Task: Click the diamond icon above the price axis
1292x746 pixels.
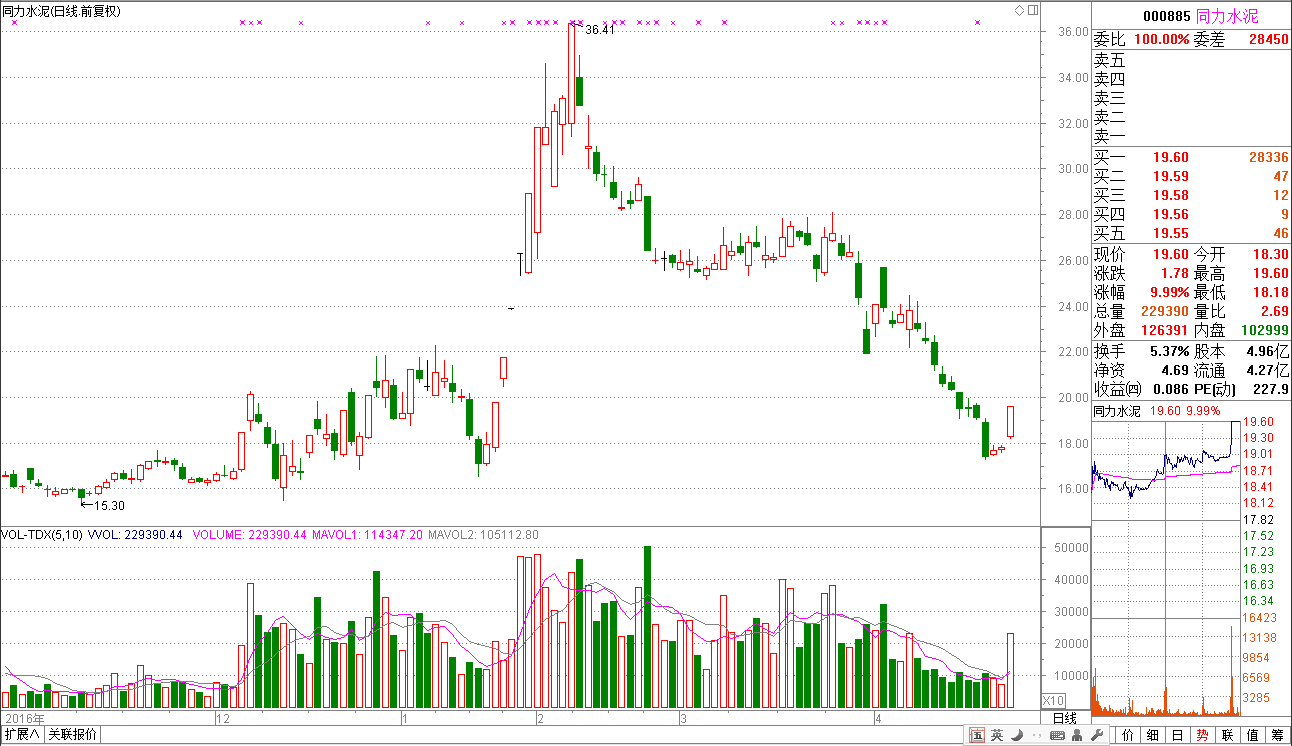Action: [x=1020, y=10]
